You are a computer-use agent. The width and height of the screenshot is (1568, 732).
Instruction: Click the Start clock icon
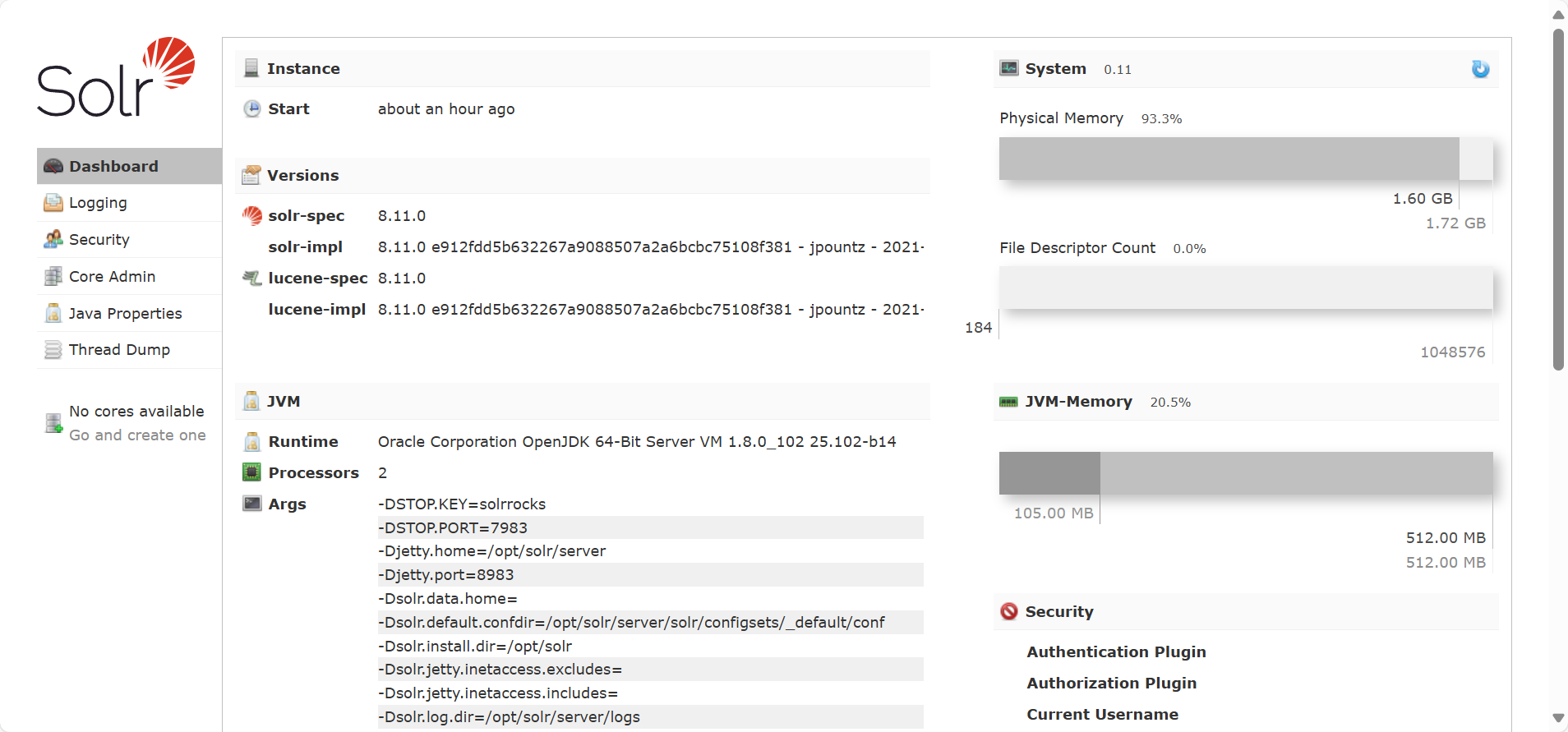point(252,108)
